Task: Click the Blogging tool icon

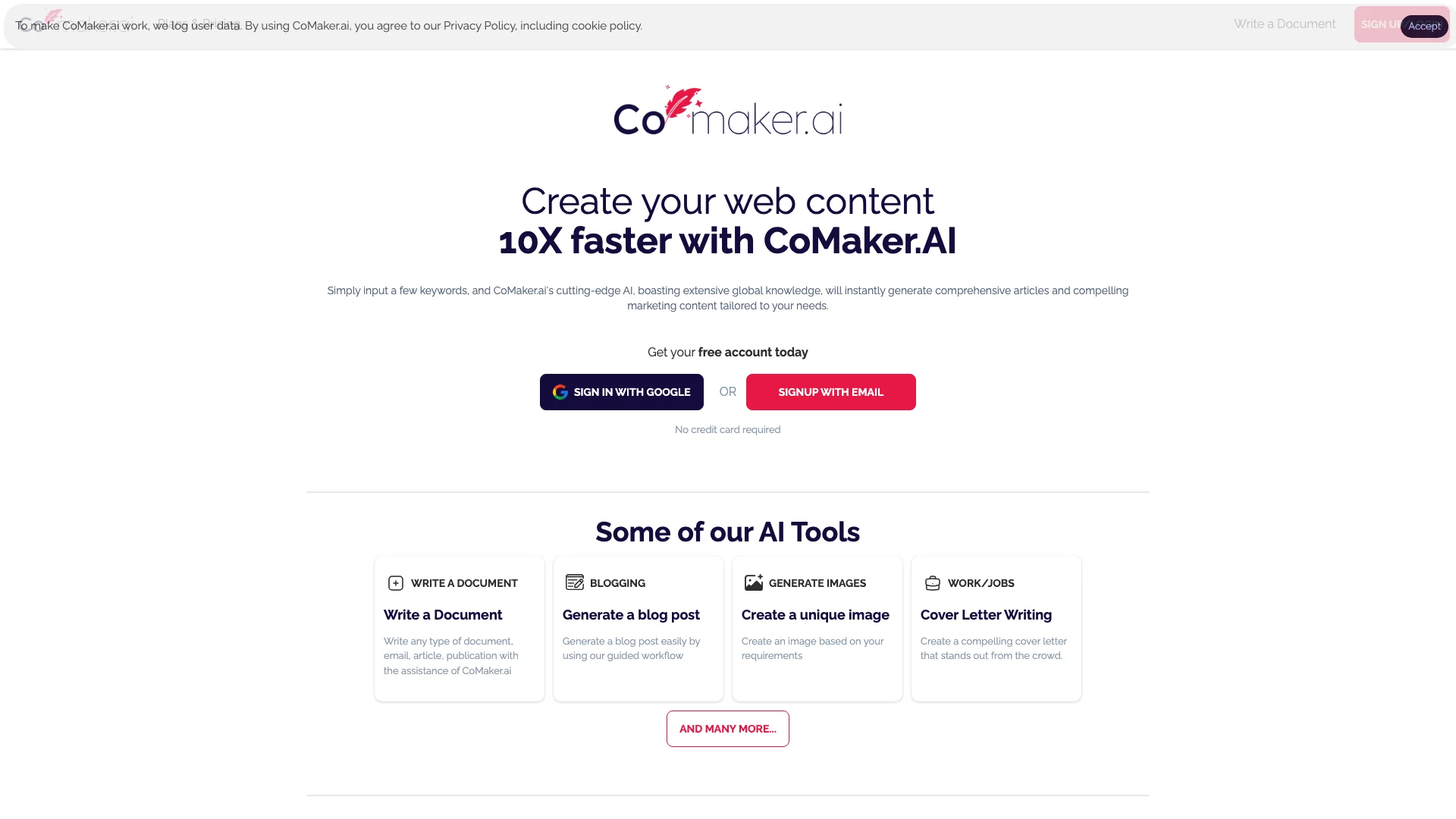Action: pyautogui.click(x=574, y=582)
